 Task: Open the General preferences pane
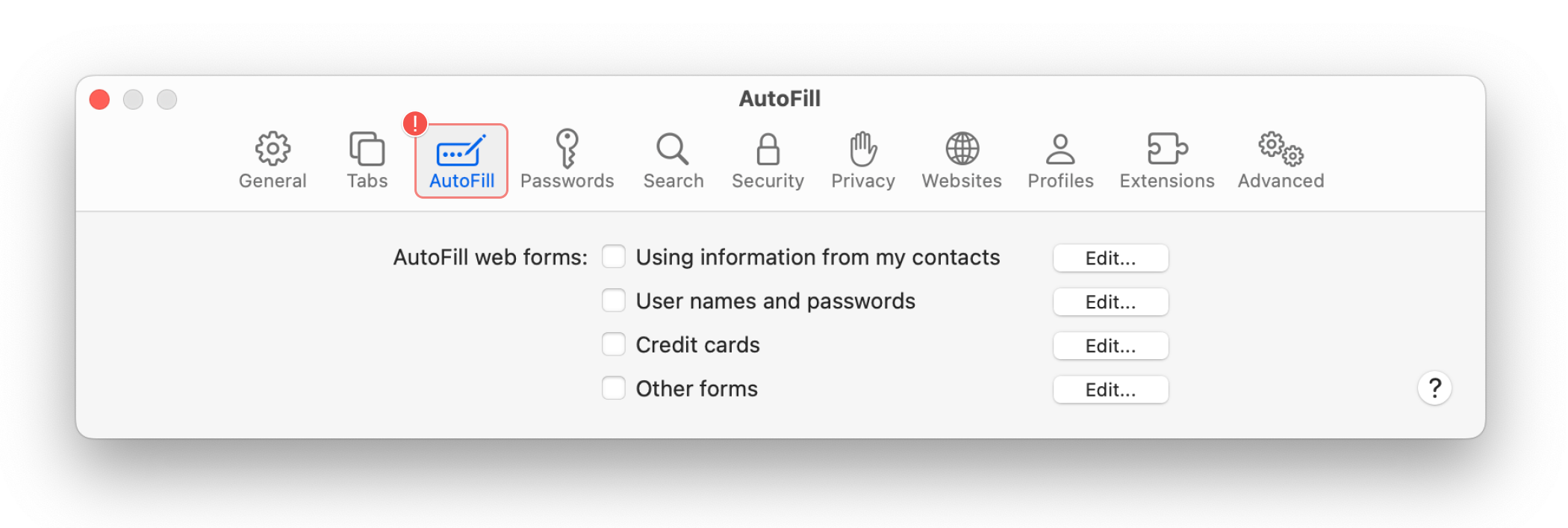click(273, 159)
